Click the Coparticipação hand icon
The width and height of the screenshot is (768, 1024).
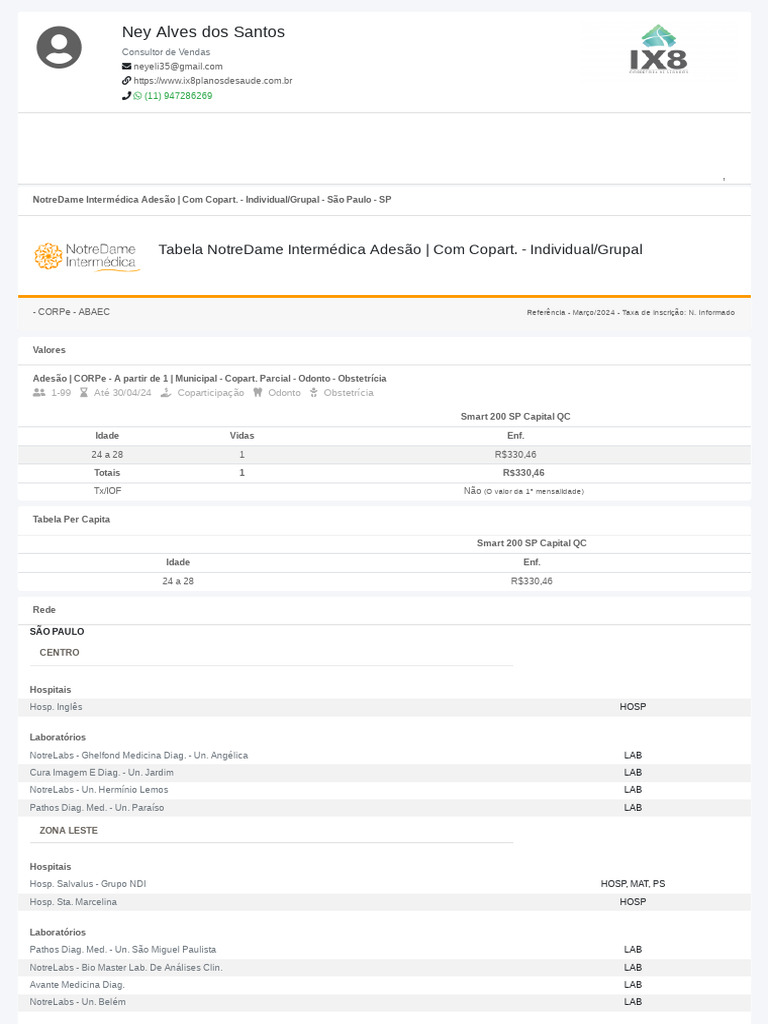(166, 393)
